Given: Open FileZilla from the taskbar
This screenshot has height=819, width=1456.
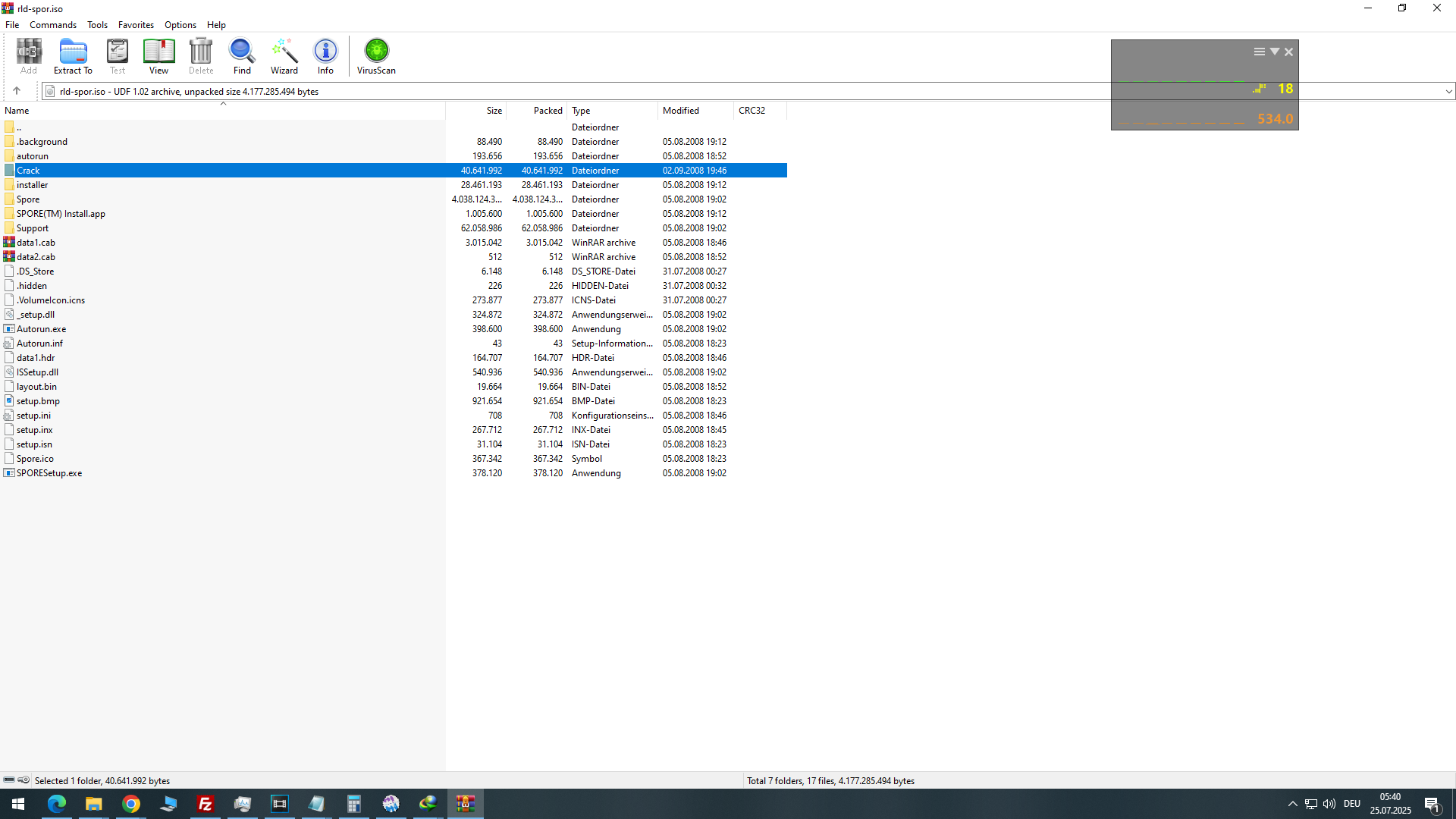Looking at the screenshot, I should point(205,803).
